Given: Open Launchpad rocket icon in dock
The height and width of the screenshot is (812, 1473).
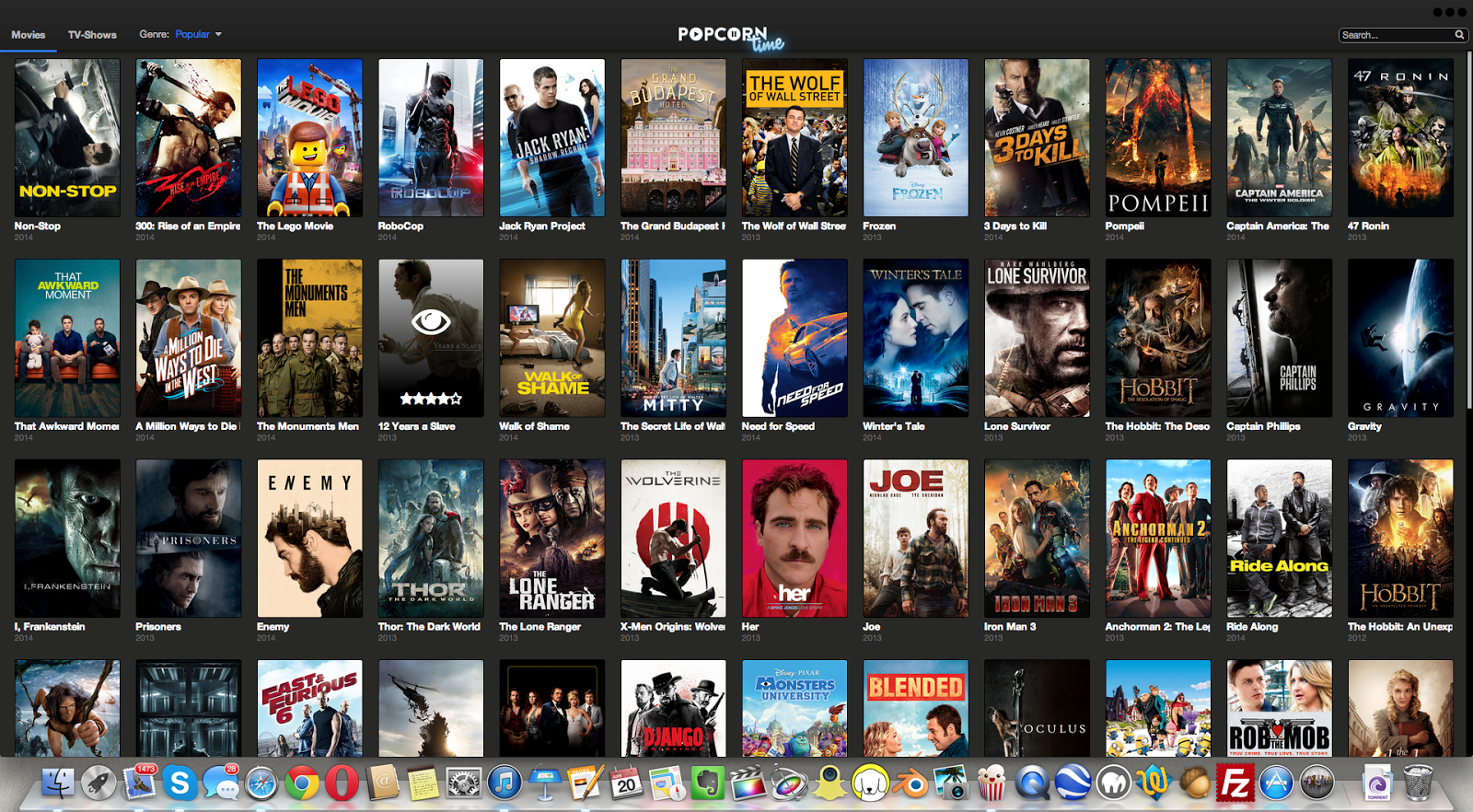Looking at the screenshot, I should point(99,783).
